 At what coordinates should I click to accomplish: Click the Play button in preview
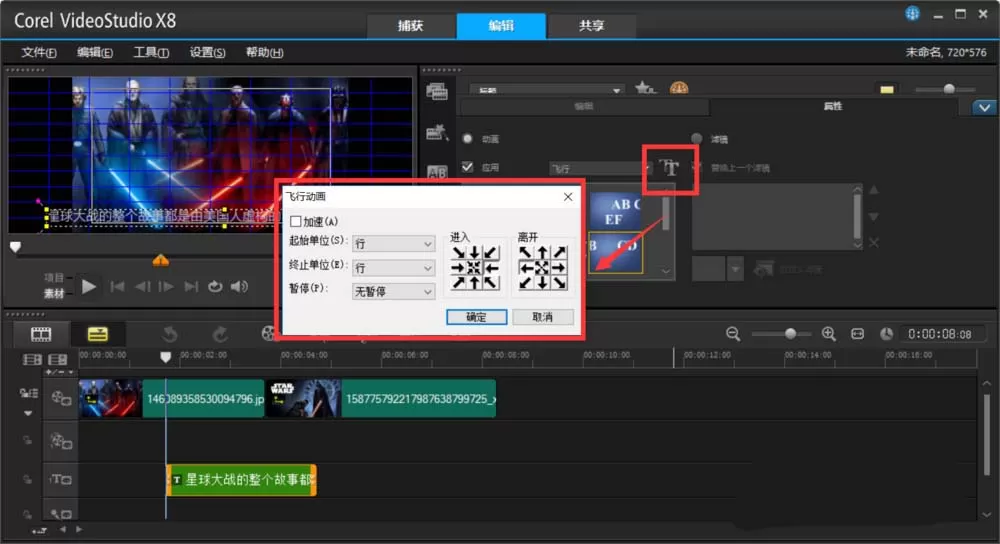pyautogui.click(x=89, y=286)
